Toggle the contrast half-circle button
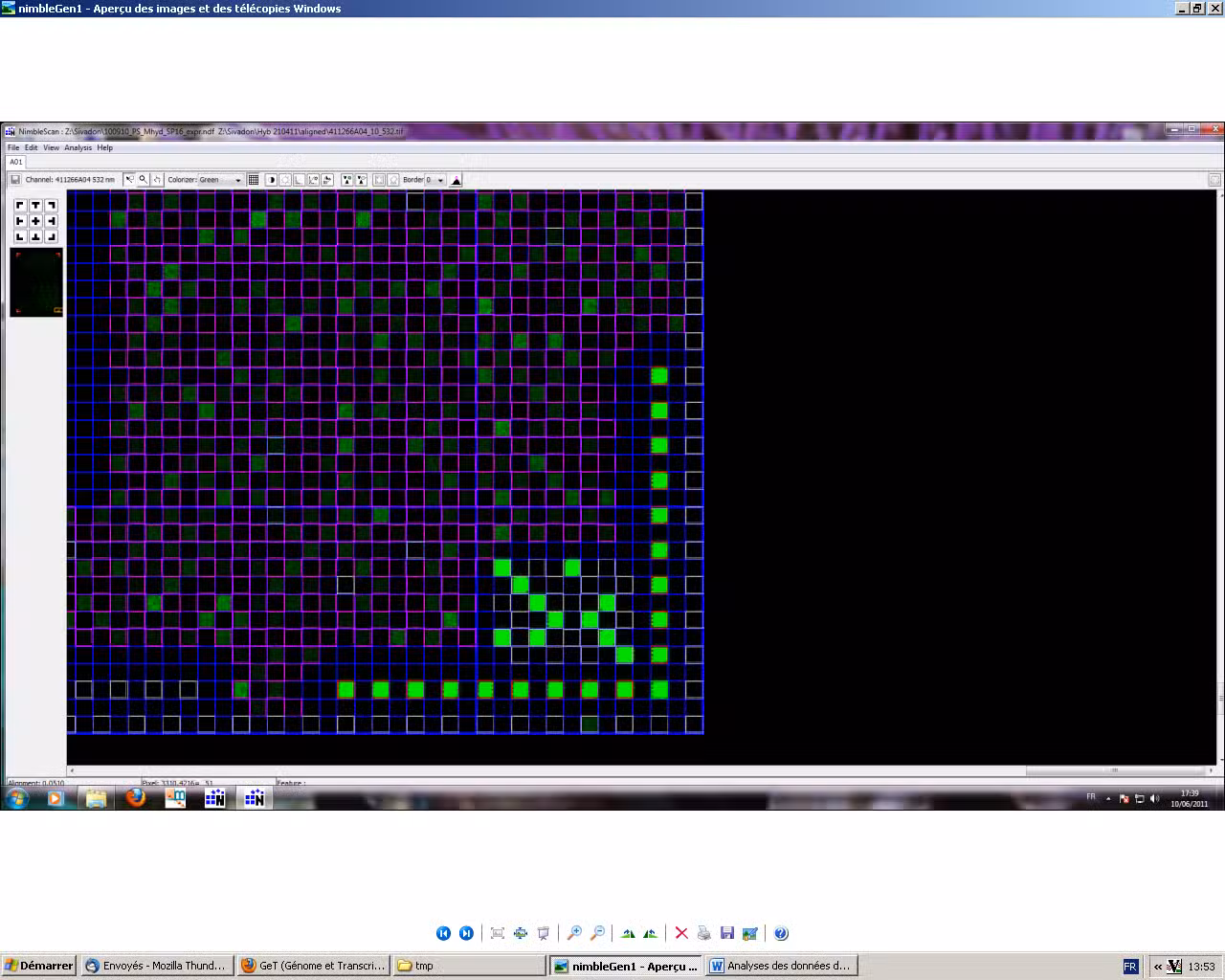 tap(271, 180)
